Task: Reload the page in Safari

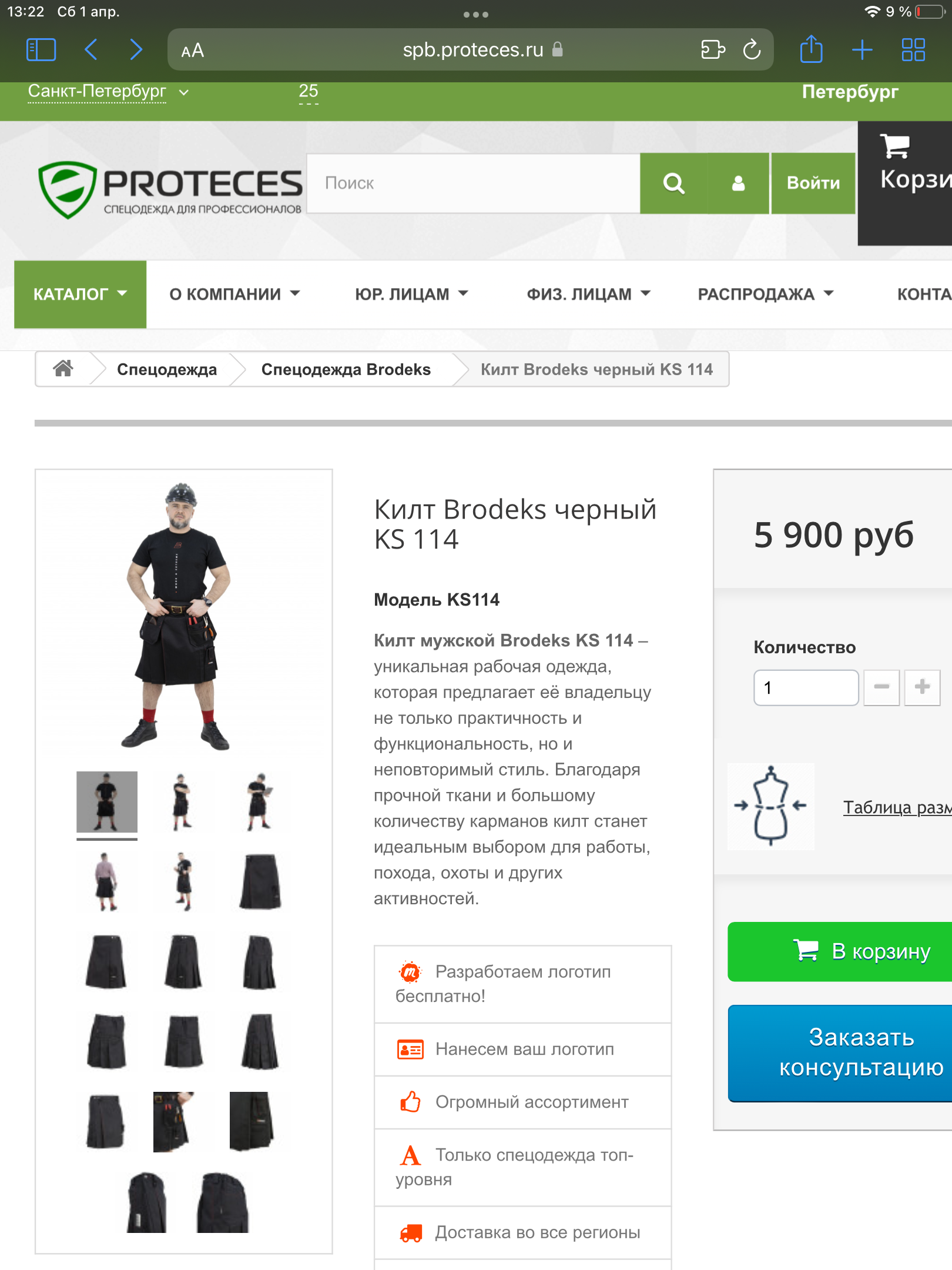Action: 752,50
